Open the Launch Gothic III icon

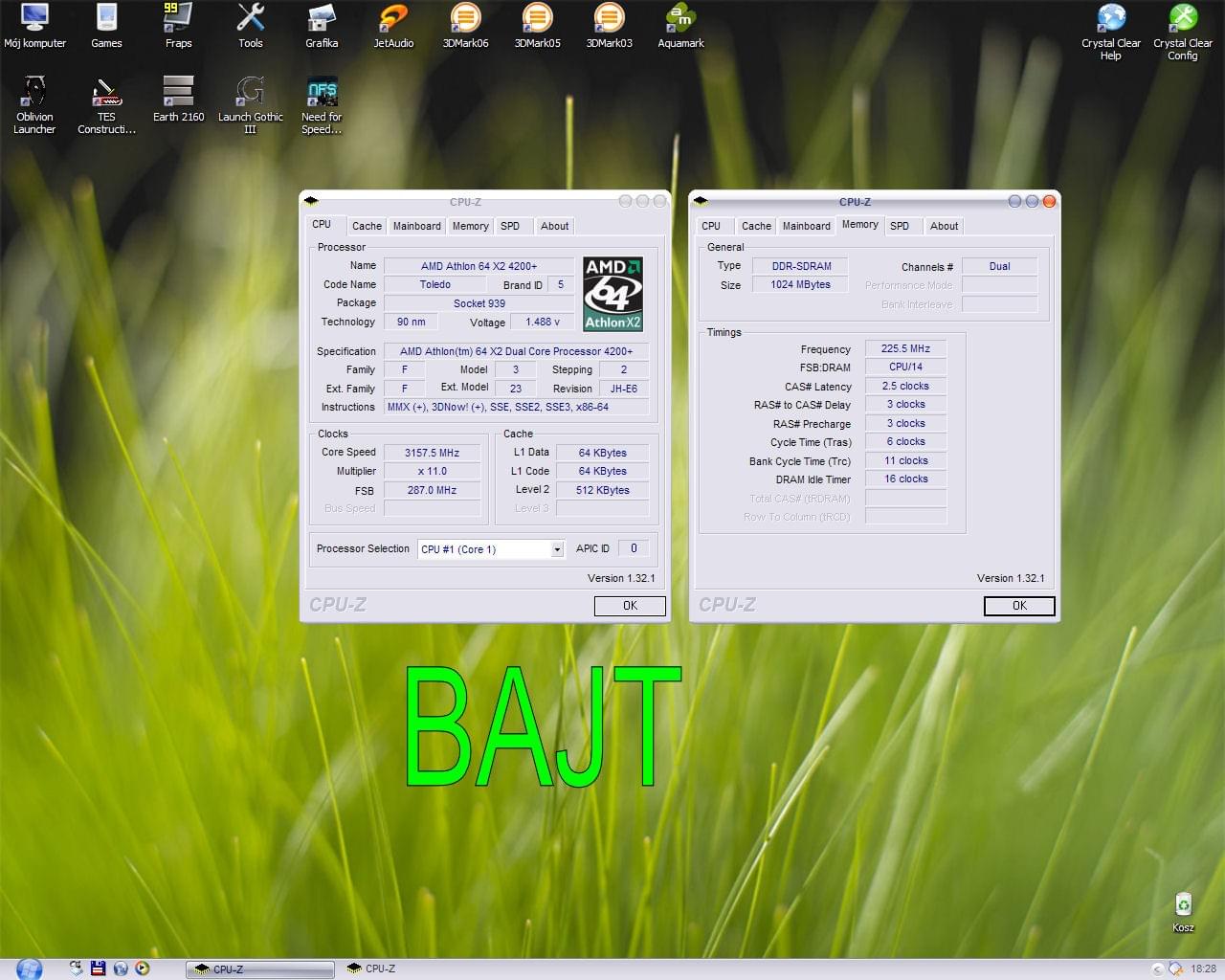[x=250, y=105]
